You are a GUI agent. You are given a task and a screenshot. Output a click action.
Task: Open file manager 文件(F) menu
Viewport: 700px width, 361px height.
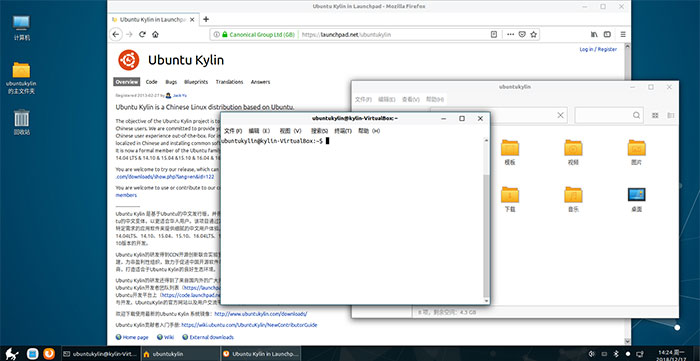[363, 100]
